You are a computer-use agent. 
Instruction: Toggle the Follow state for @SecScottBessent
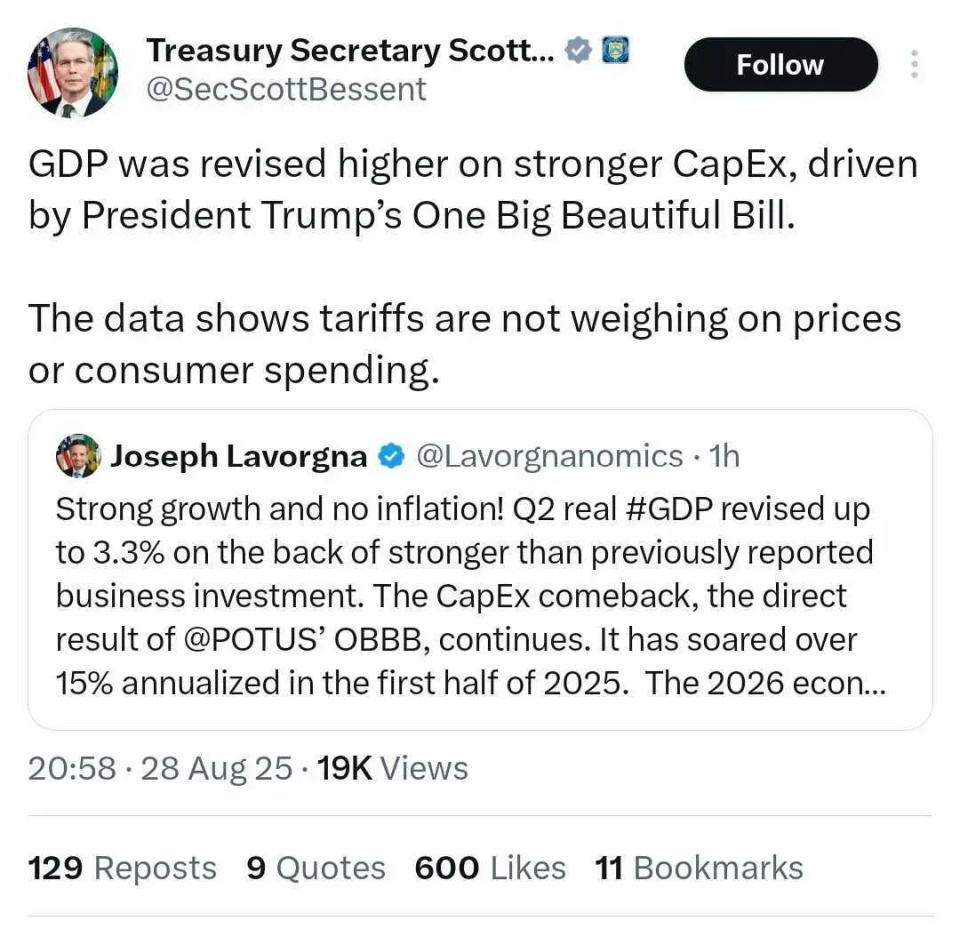pyautogui.click(x=780, y=63)
